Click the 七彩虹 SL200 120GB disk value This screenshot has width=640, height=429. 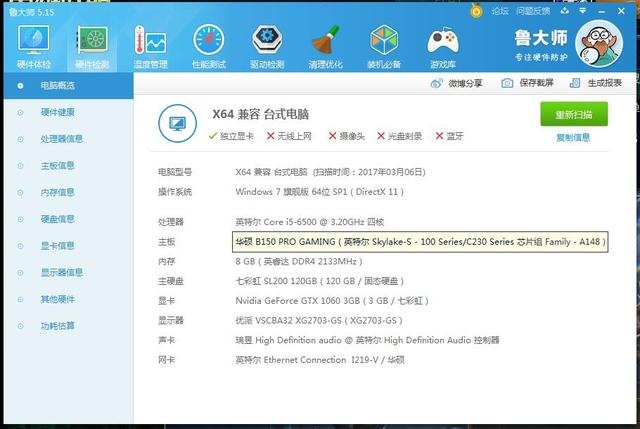click(x=320, y=281)
